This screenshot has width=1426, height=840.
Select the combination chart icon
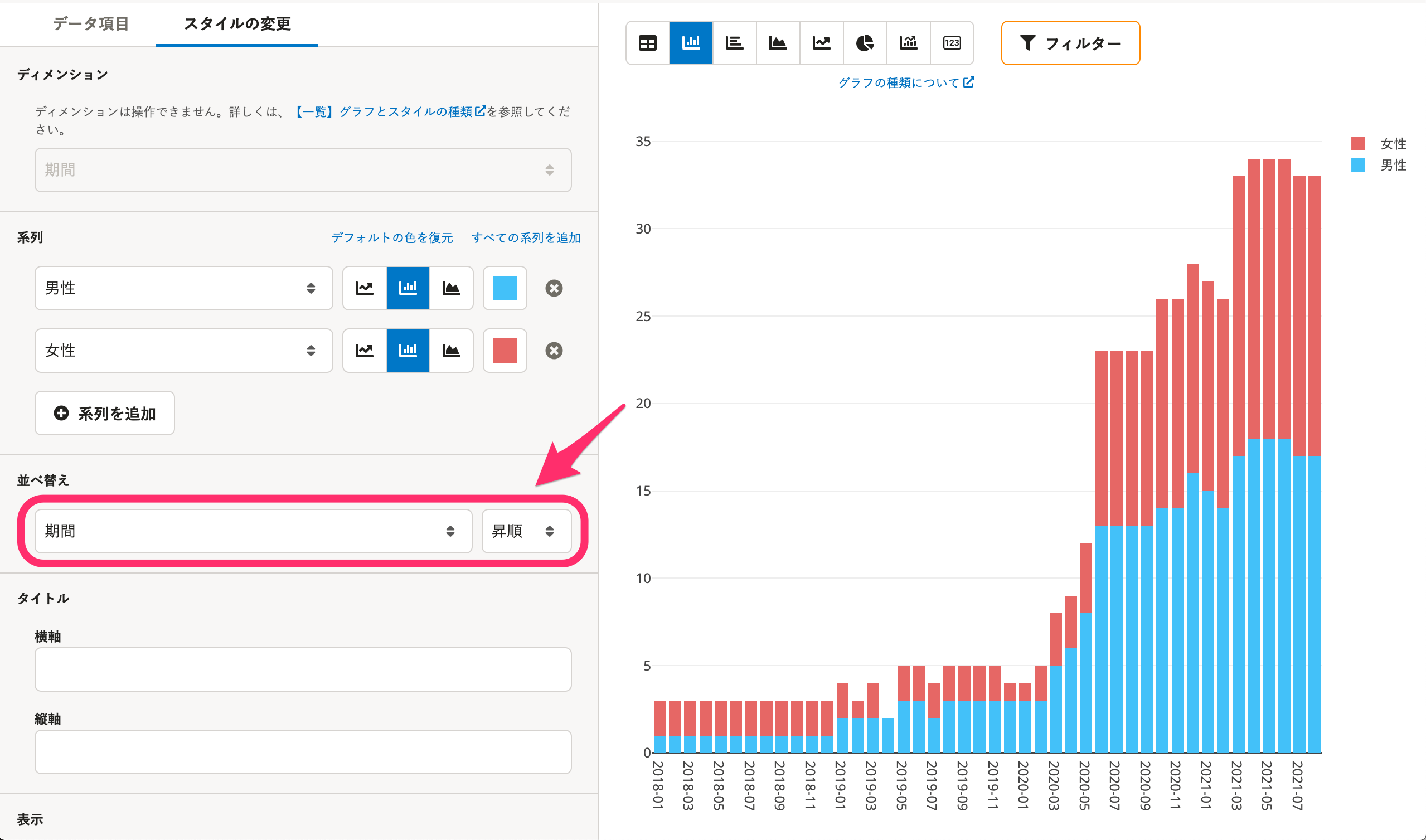coord(908,43)
